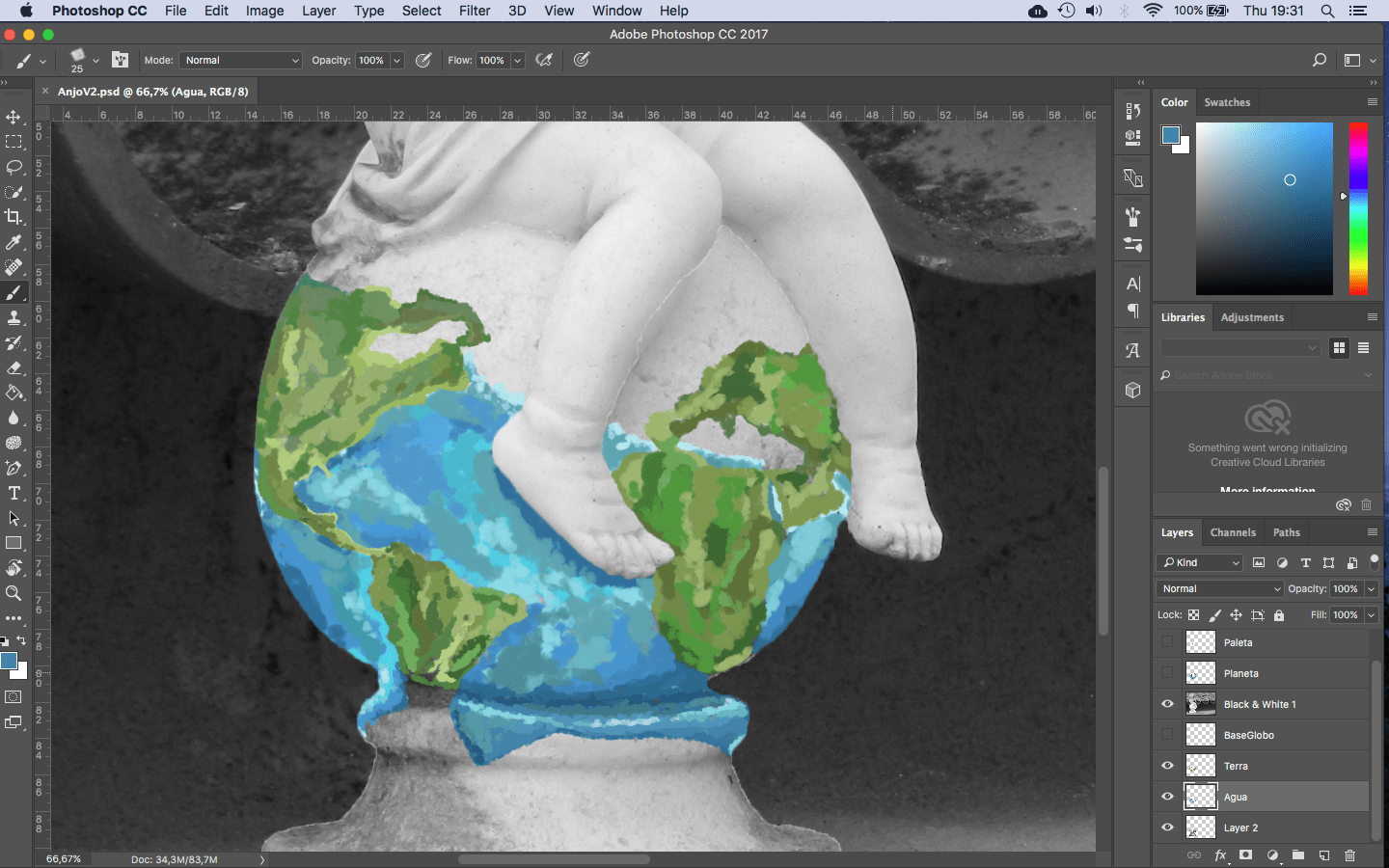Select the Eyedropper tool
Screen dimensions: 1389x868
14,242
